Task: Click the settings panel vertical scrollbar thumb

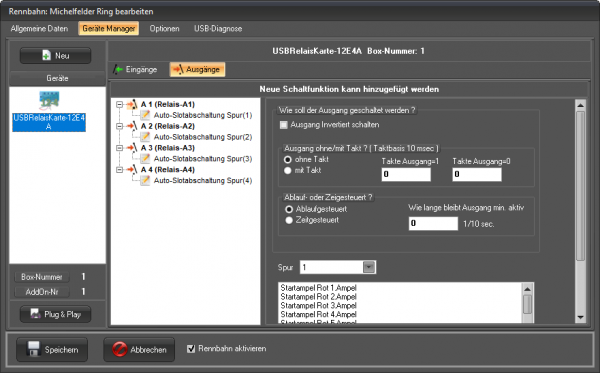Action: coord(580,186)
